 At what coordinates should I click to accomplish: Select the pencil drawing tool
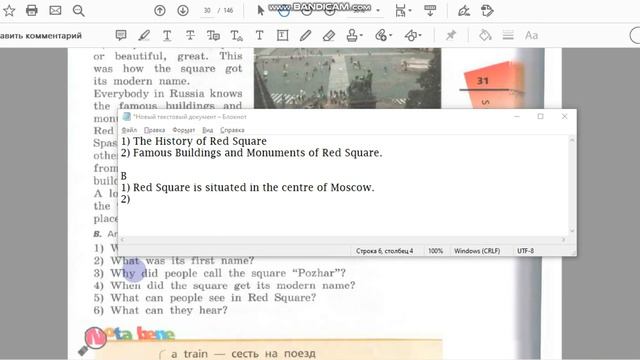point(305,36)
